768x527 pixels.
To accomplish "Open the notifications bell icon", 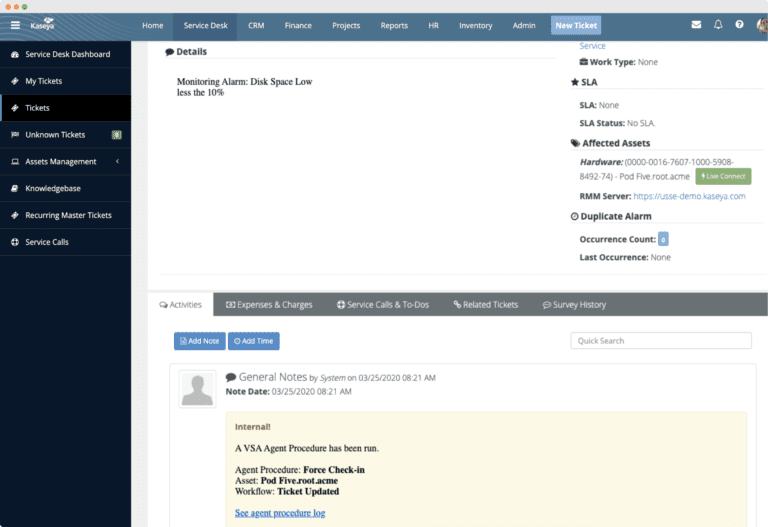I will pyautogui.click(x=718, y=24).
